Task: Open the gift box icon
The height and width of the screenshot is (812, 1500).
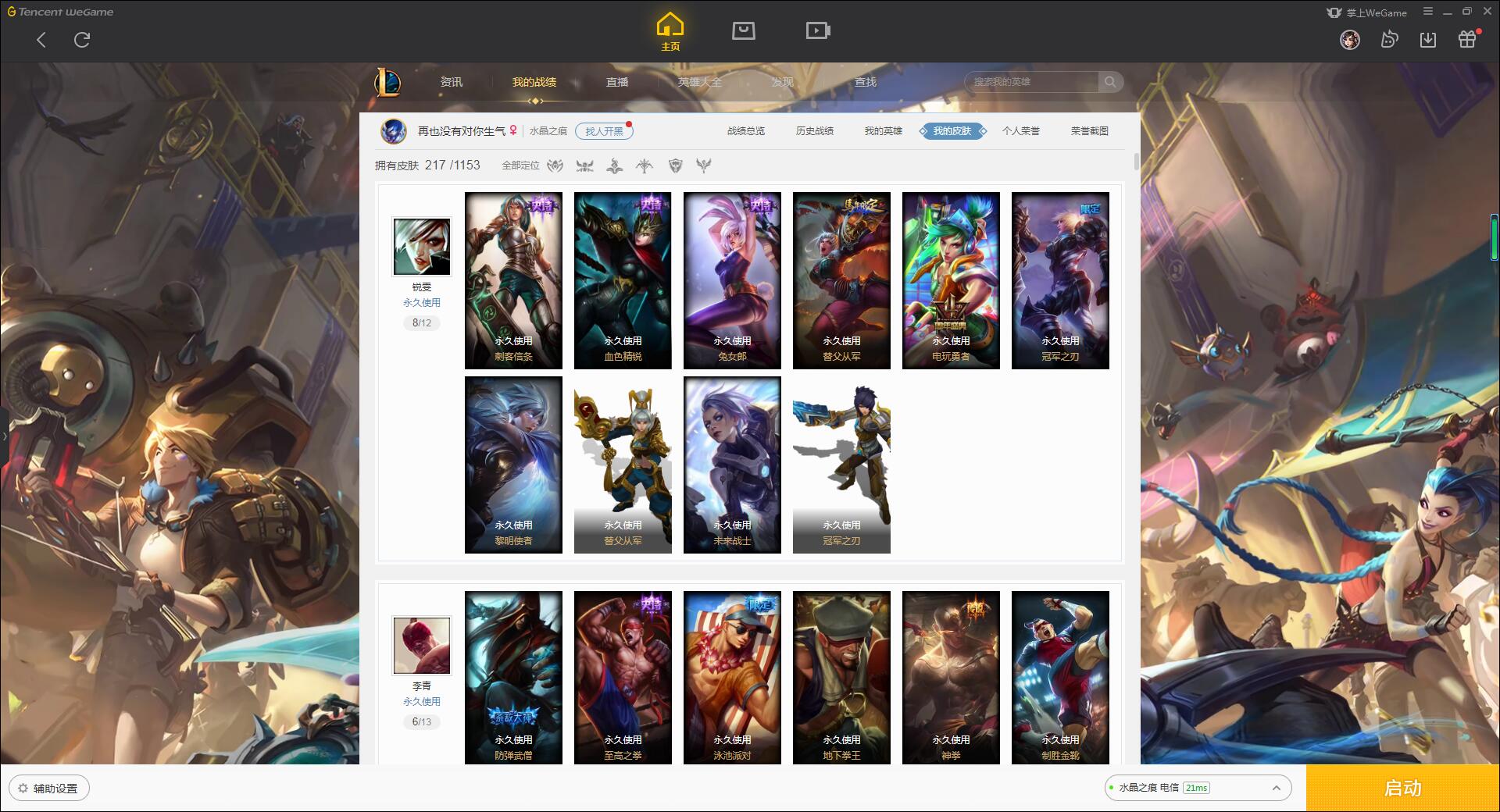Action: coord(1467,39)
